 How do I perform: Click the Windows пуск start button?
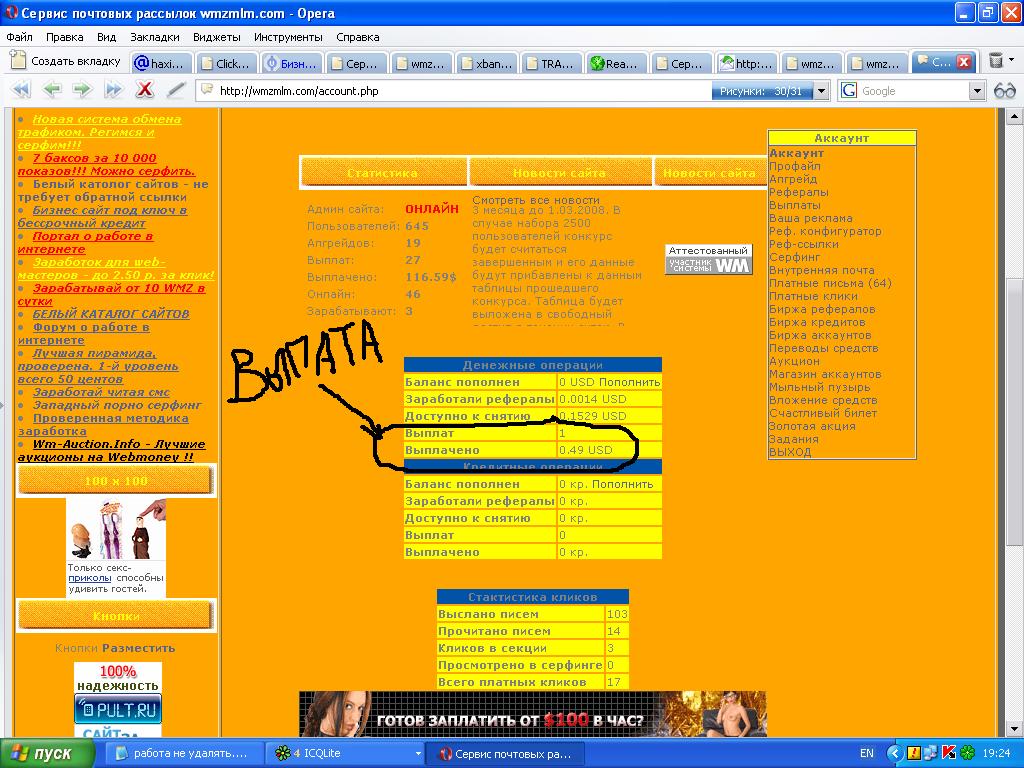tap(42, 753)
